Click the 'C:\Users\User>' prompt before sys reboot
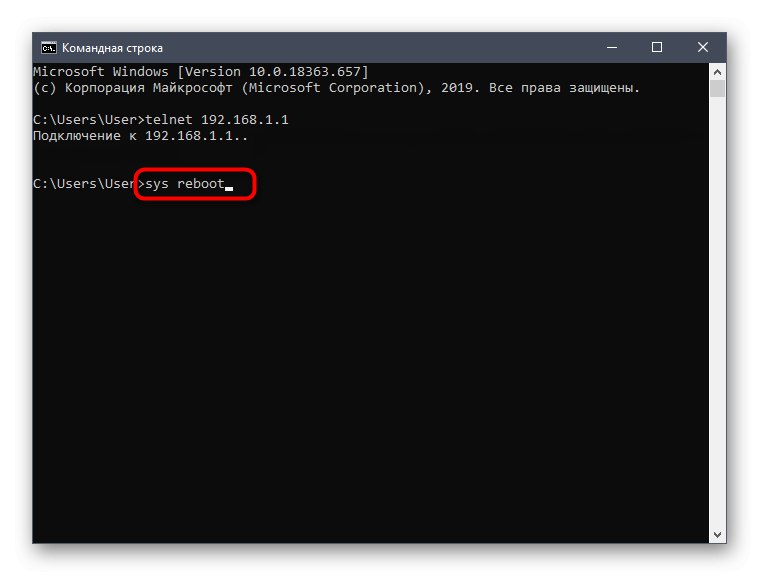The height and width of the screenshot is (576, 759). pyautogui.click(x=89, y=184)
